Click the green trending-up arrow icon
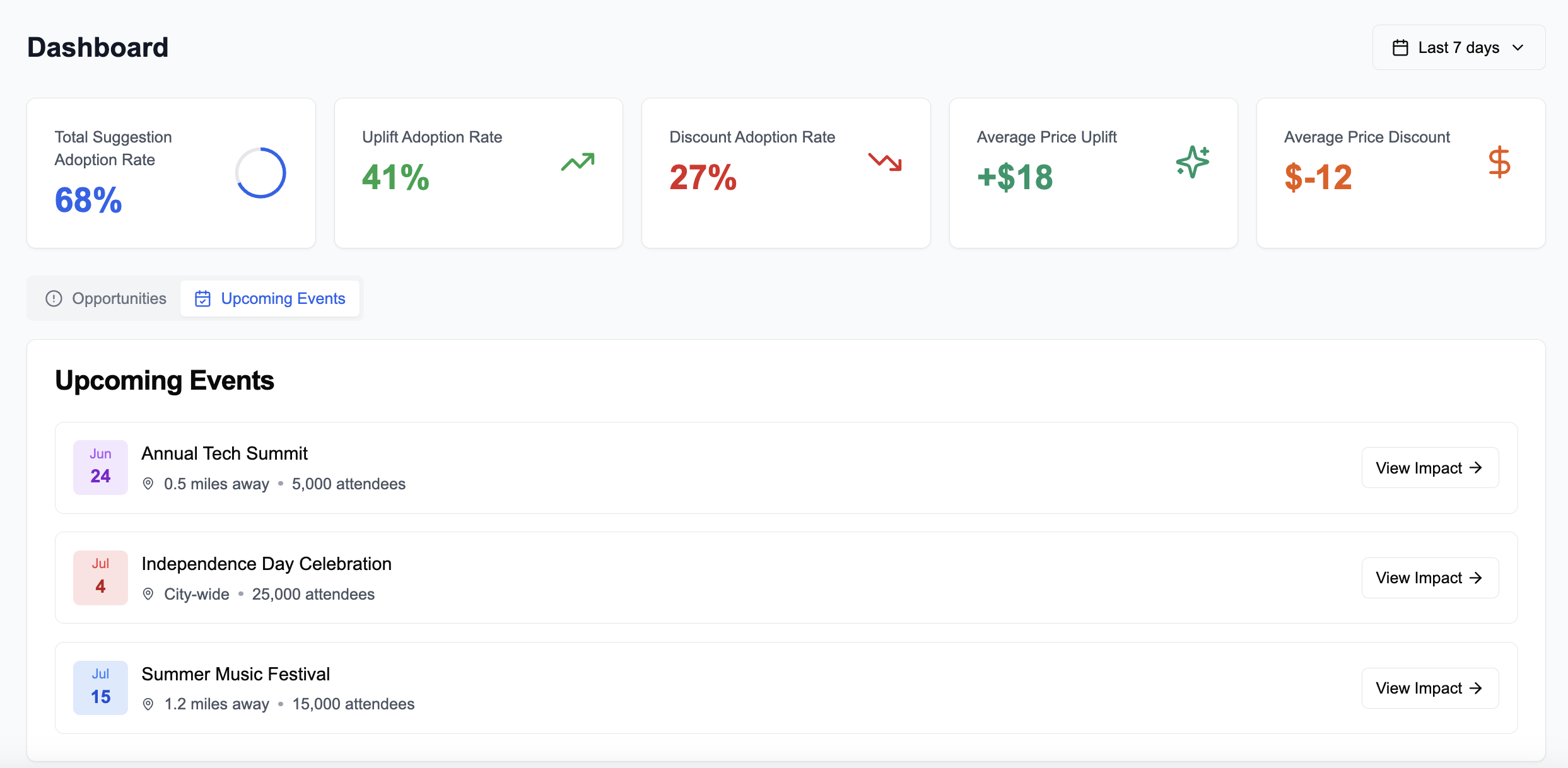 [x=578, y=162]
